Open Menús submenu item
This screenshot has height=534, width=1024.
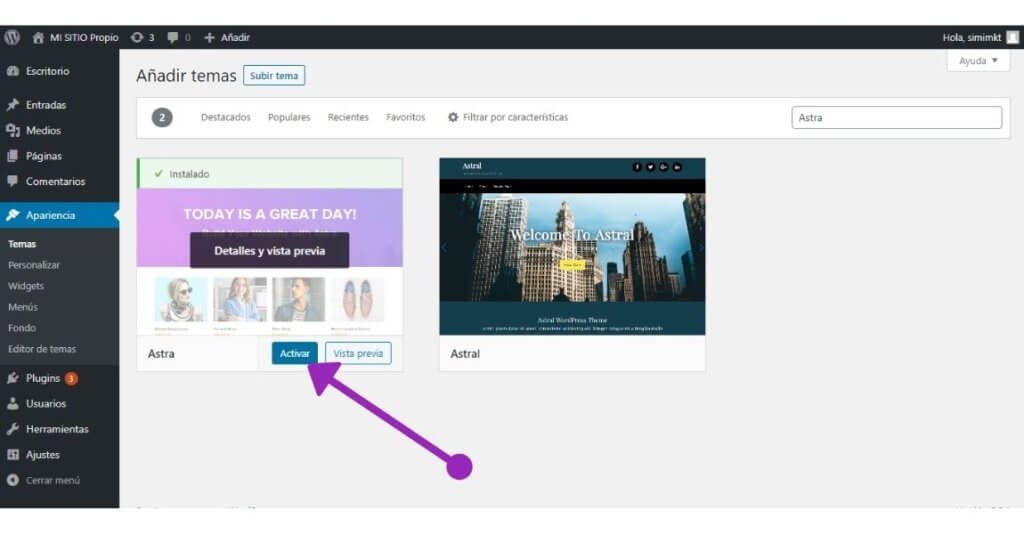22,307
